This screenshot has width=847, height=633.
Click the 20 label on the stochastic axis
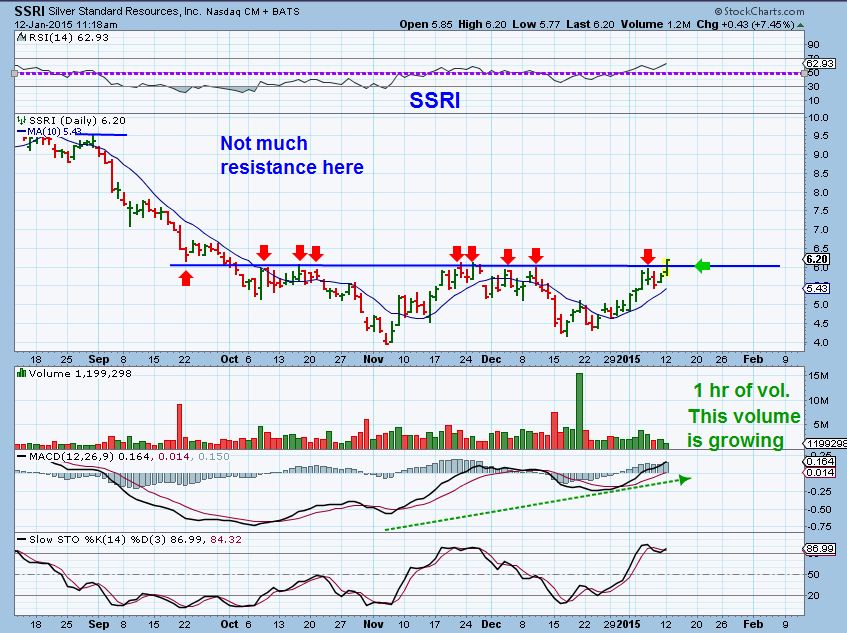tap(814, 595)
